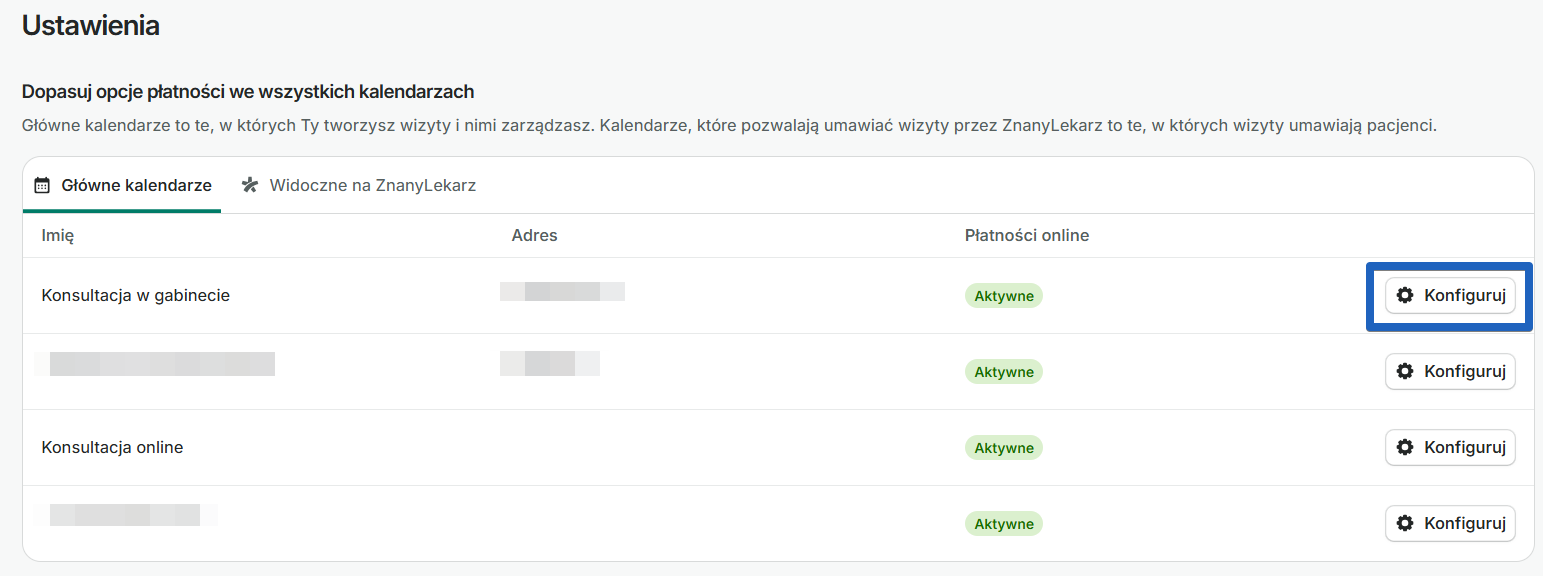The image size is (1543, 576).
Task: Click gear icon in Konsultacja online row
Action: (x=1405, y=447)
